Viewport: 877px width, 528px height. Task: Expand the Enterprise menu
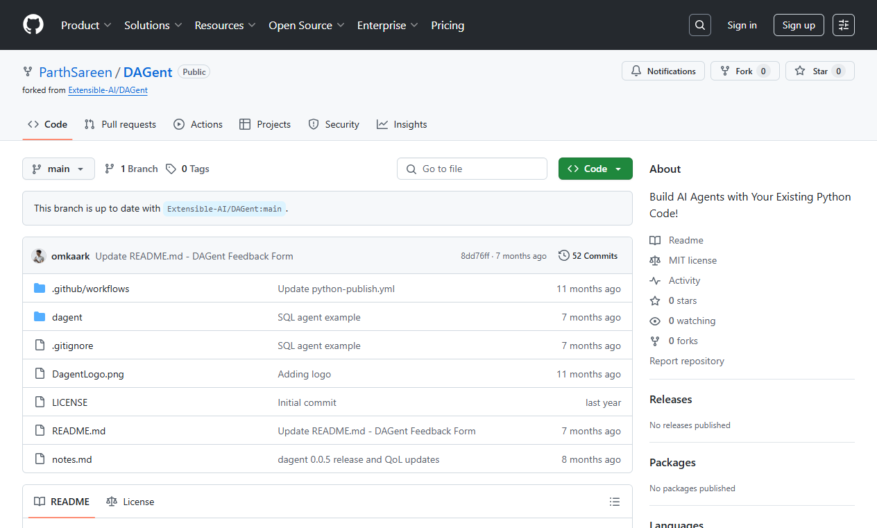(387, 25)
